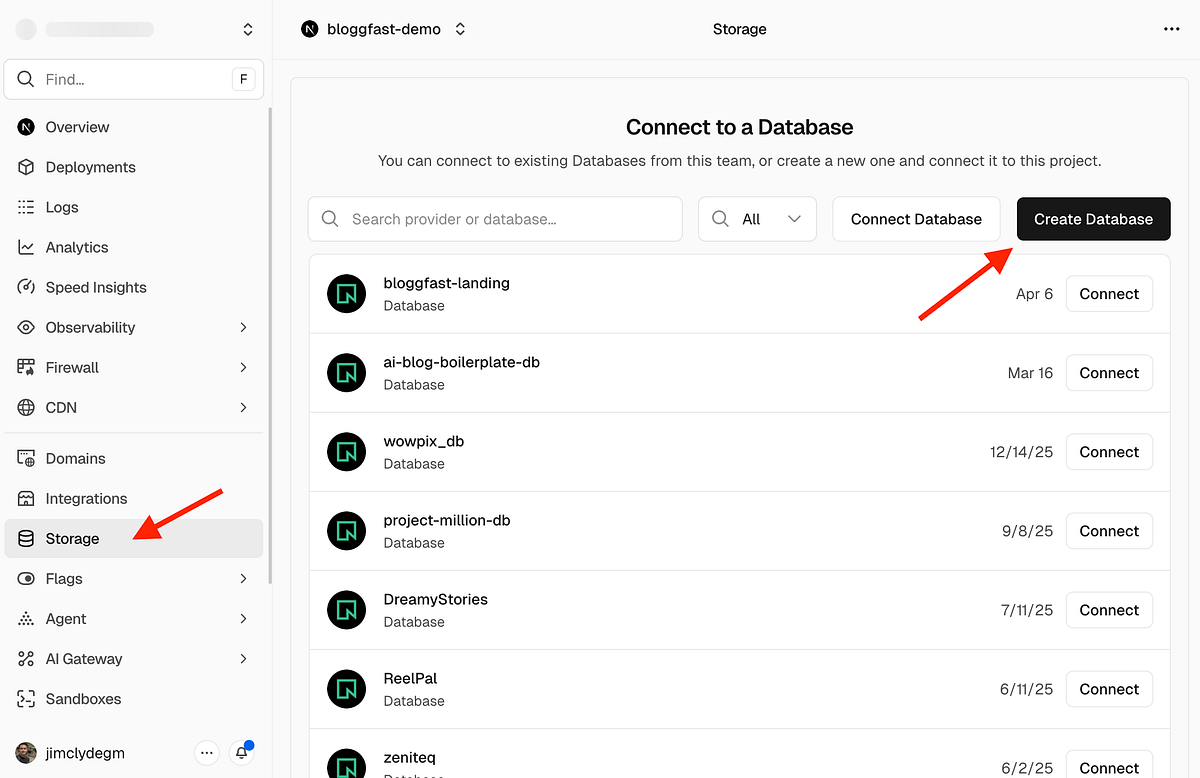
Task: Click the F shortcut key badge
Action: pyautogui.click(x=243, y=79)
